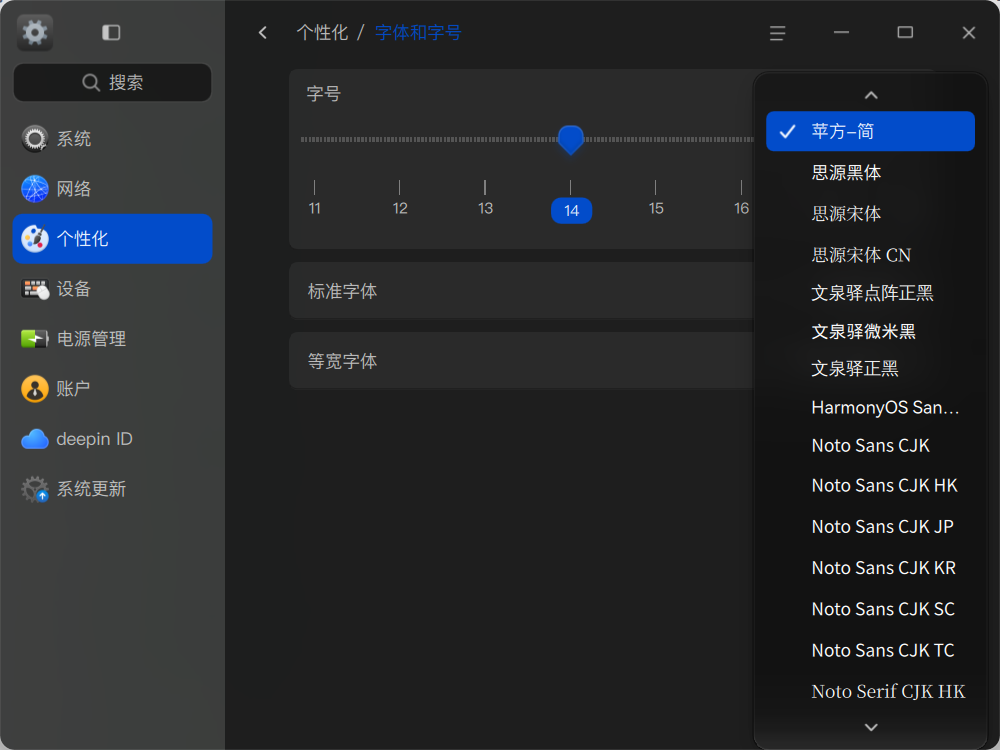
Task: Click the 系统 system icon
Action: (x=34, y=138)
